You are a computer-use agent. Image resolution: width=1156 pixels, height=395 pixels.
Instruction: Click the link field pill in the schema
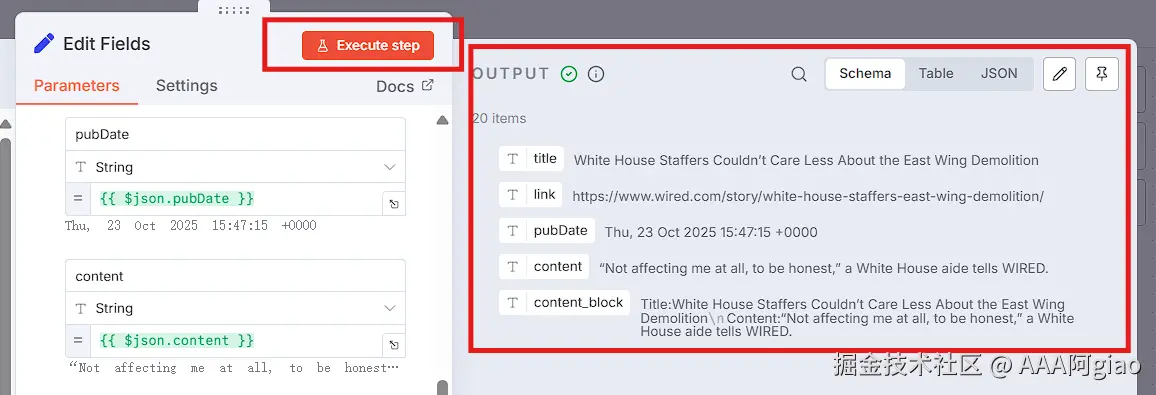(531, 195)
